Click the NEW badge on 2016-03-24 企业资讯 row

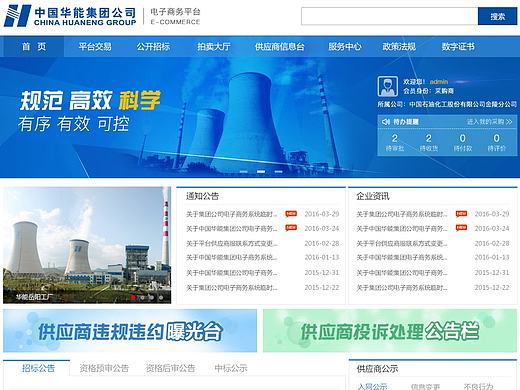461,228
